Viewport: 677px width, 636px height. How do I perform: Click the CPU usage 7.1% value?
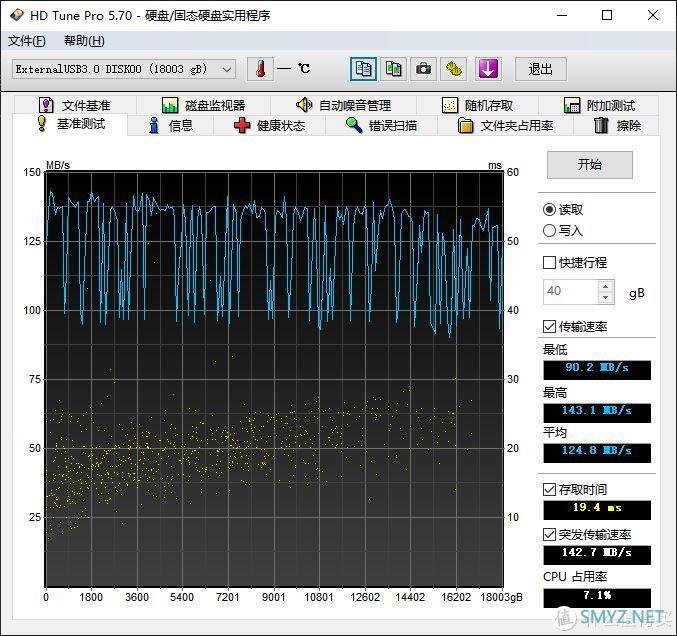click(597, 597)
